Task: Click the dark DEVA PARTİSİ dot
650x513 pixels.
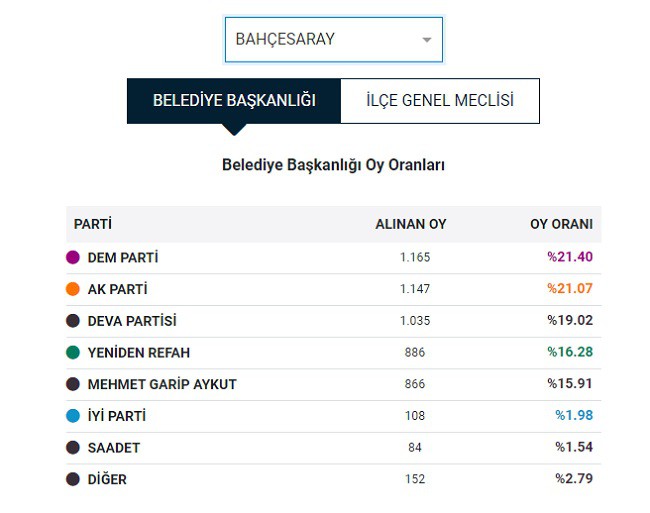Action: [x=73, y=321]
